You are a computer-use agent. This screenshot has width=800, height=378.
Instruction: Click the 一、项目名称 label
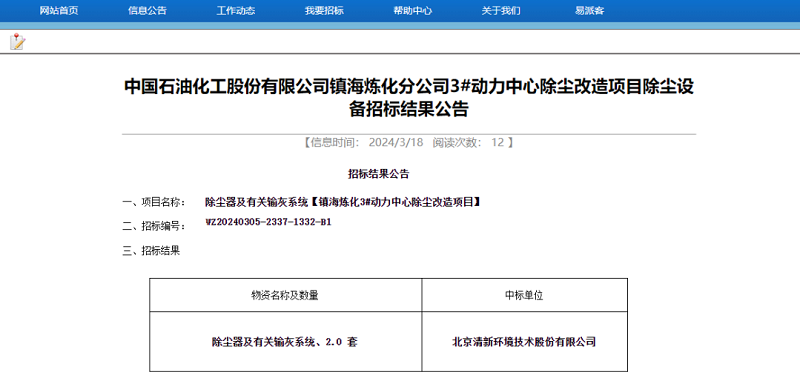(x=154, y=203)
